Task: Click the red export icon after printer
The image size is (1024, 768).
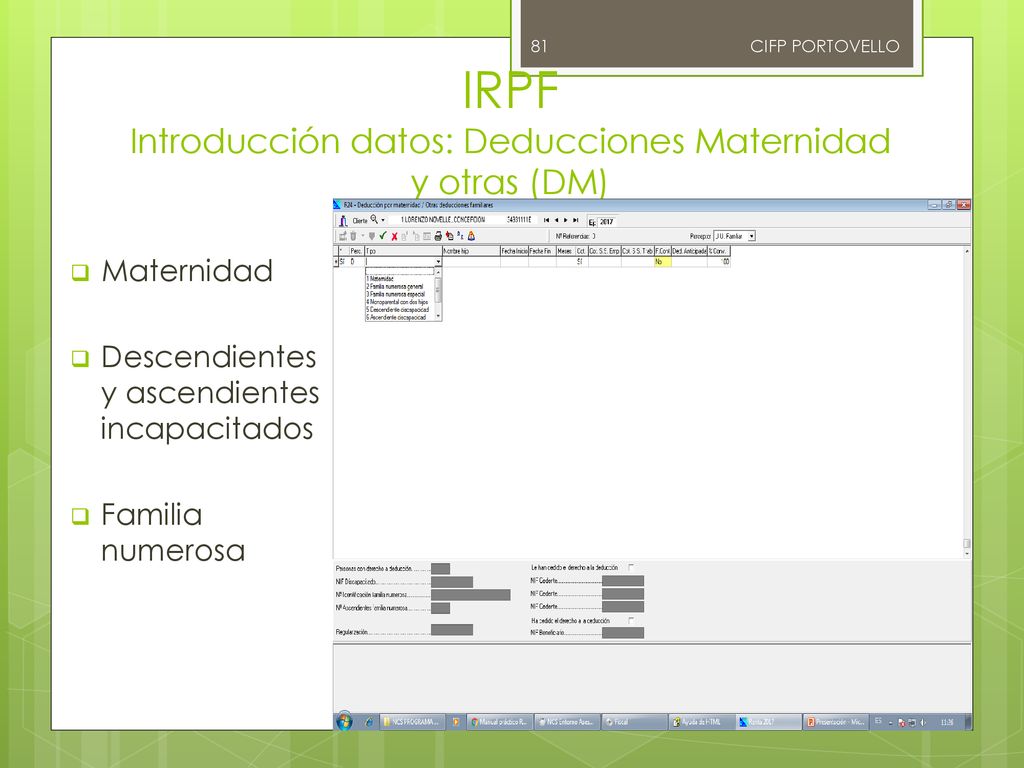Action: (x=449, y=236)
